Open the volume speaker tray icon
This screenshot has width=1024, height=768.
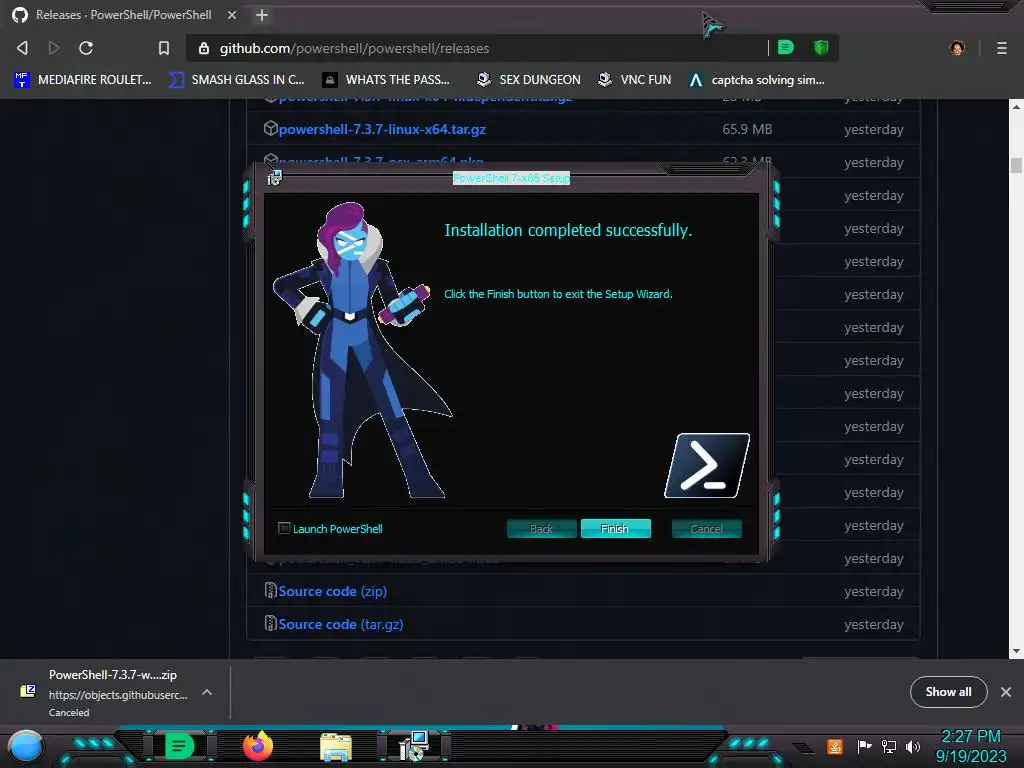[913, 746]
